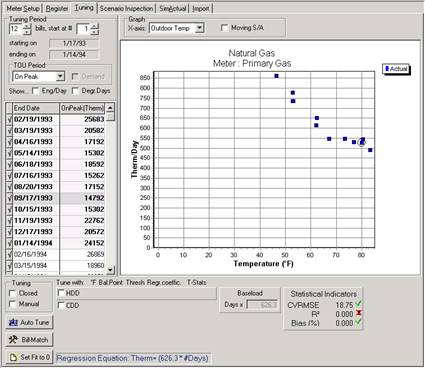The height and width of the screenshot is (368, 425).
Task: Toggle checkmark for 08/20/1993 bill
Action: 9,187
